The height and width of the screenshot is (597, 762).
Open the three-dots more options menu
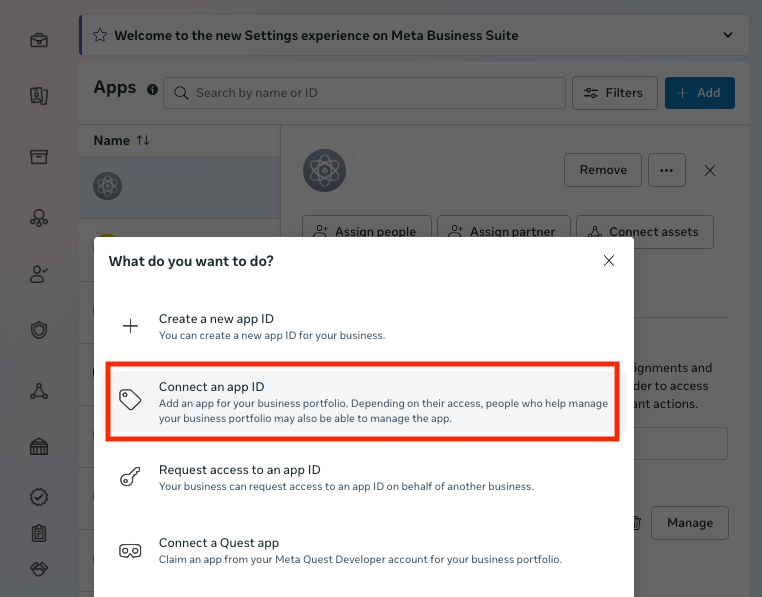(667, 170)
